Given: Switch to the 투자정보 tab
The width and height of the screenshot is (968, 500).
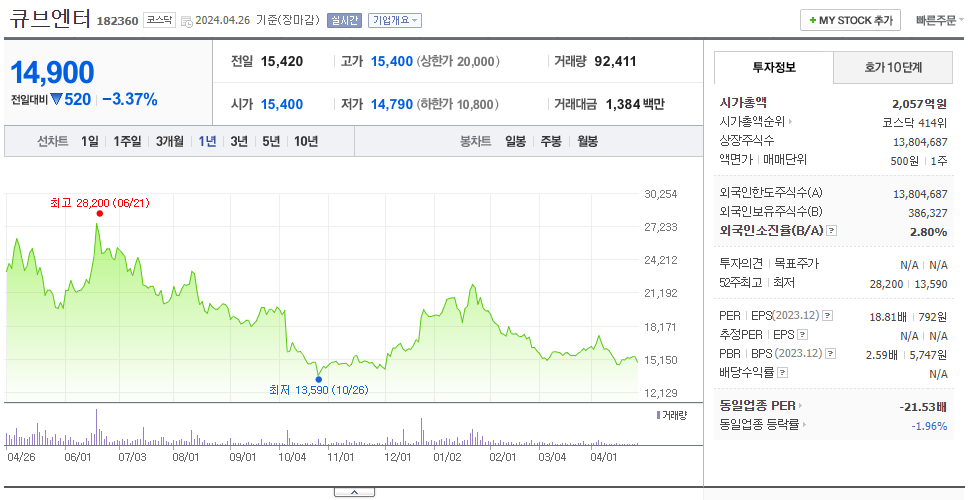Looking at the screenshot, I should coord(774,67).
